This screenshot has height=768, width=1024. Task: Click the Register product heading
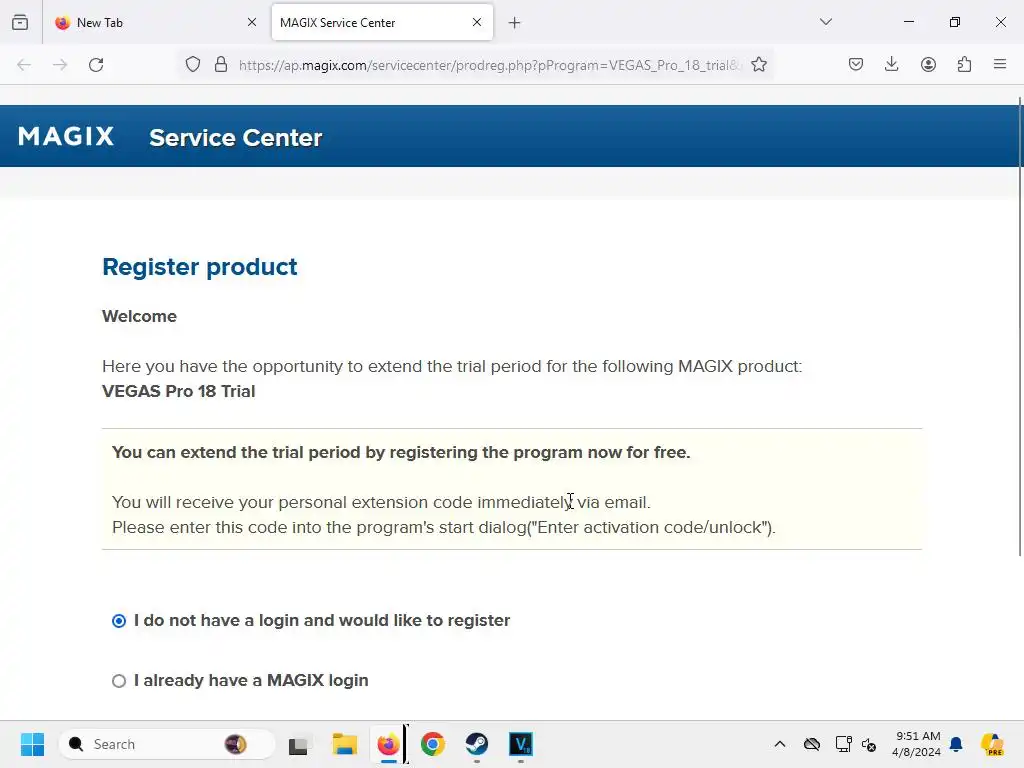click(200, 267)
